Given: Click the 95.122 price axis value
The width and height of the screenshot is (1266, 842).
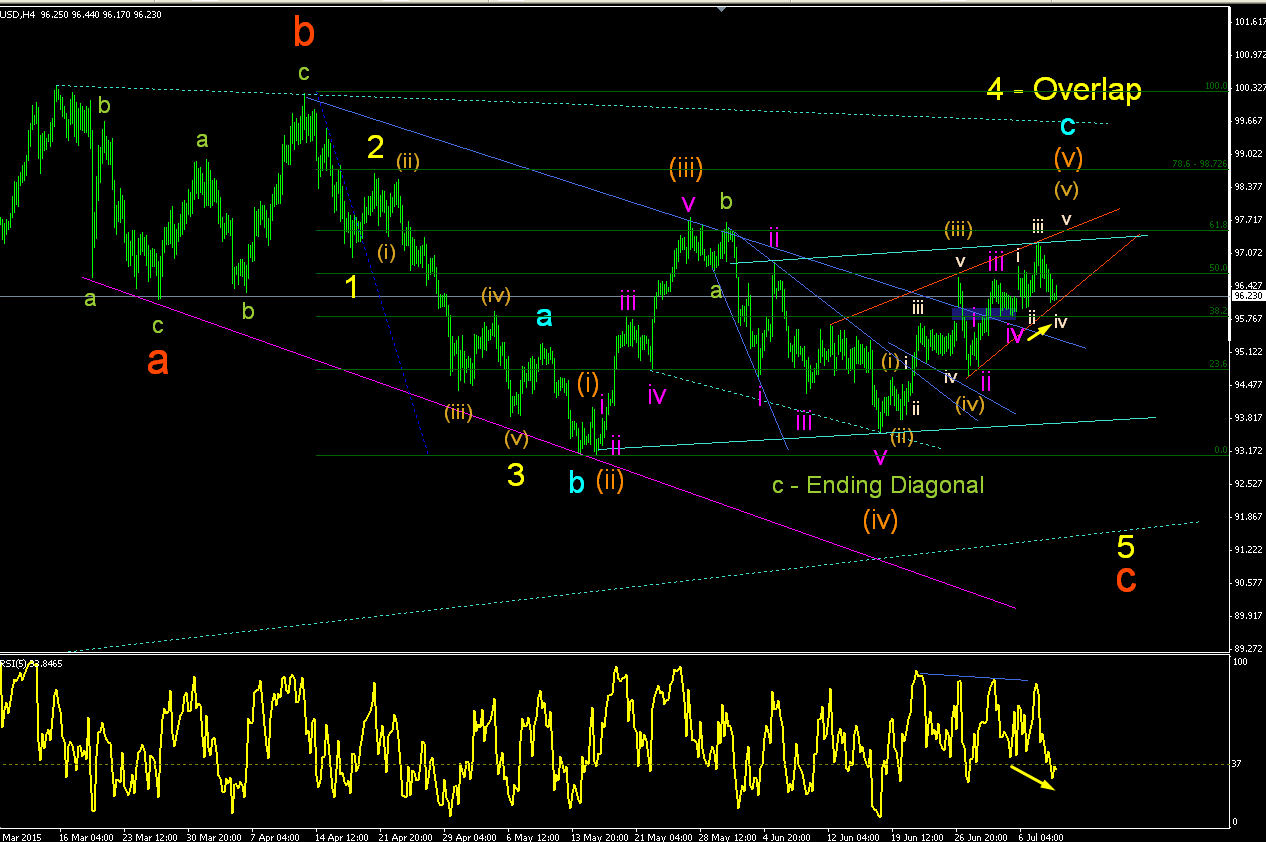Looking at the screenshot, I should [1248, 352].
